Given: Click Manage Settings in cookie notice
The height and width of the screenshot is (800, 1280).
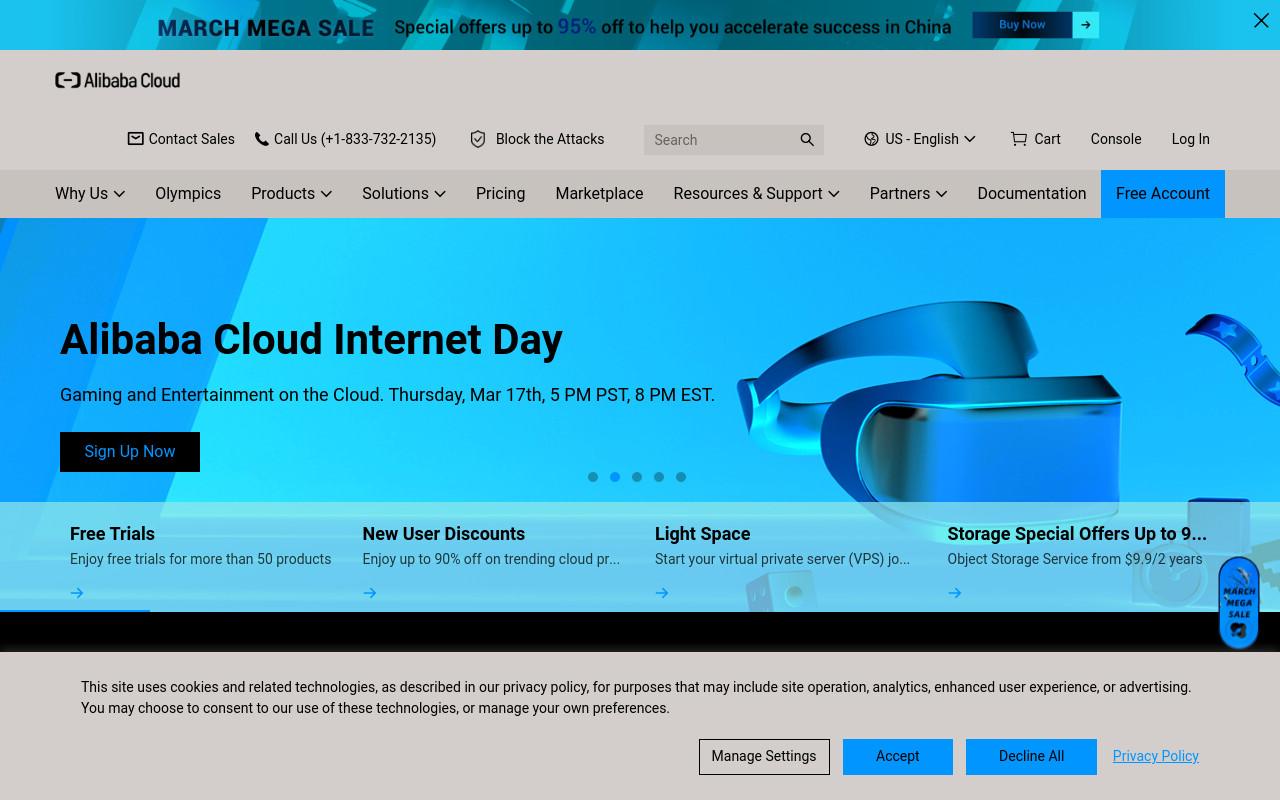Looking at the screenshot, I should point(764,757).
